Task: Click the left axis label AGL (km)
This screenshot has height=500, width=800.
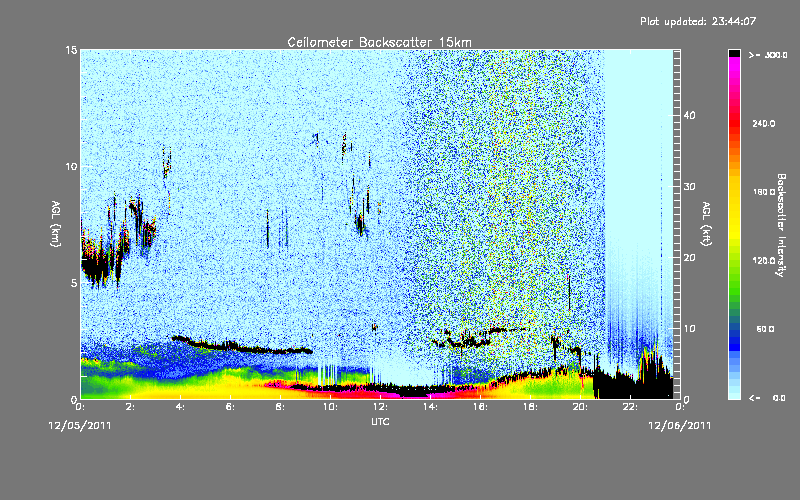Action: (x=56, y=223)
